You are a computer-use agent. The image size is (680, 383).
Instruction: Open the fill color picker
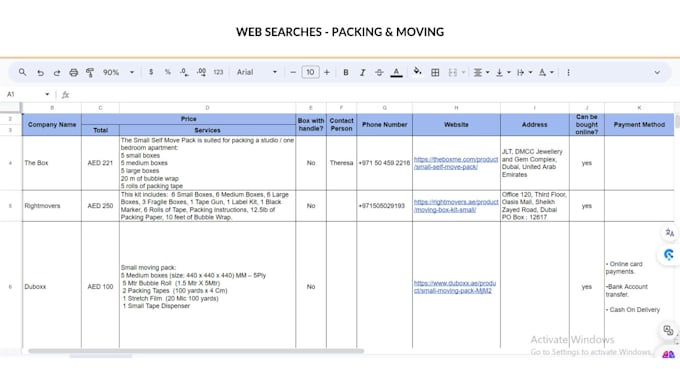click(x=418, y=72)
